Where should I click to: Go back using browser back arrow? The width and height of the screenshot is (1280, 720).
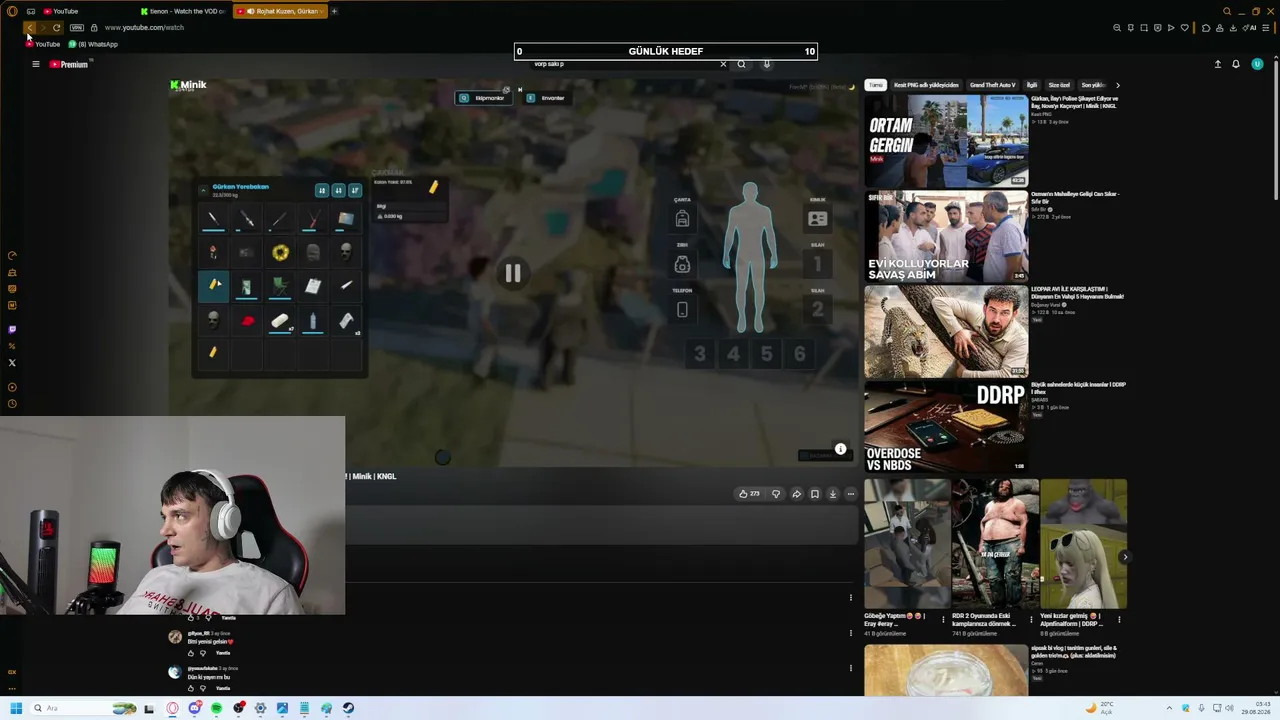pyautogui.click(x=29, y=28)
